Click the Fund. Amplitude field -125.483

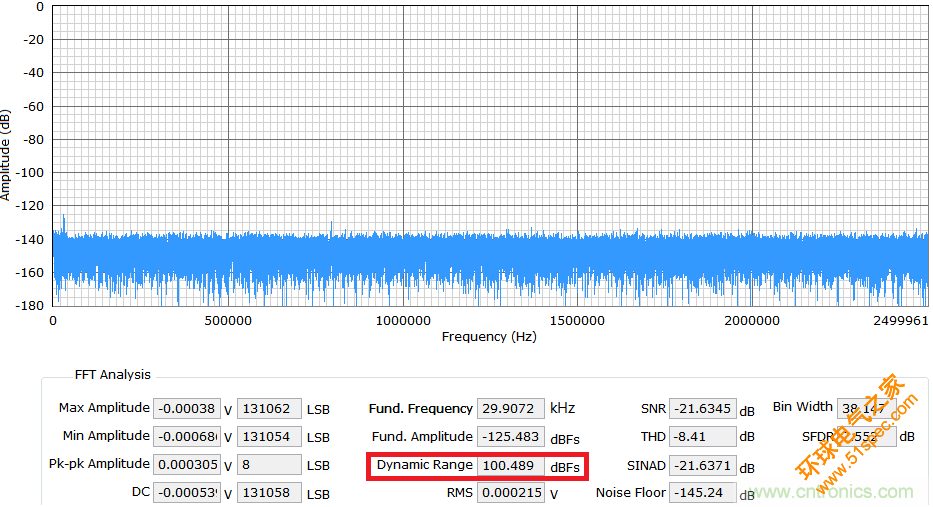pyautogui.click(x=511, y=437)
